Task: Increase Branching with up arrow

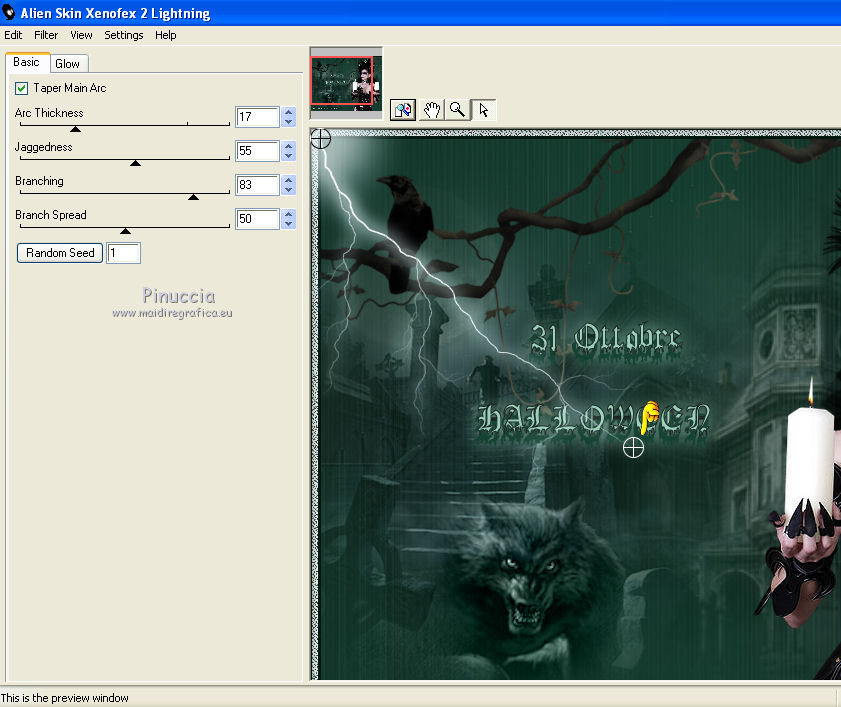Action: coord(289,180)
